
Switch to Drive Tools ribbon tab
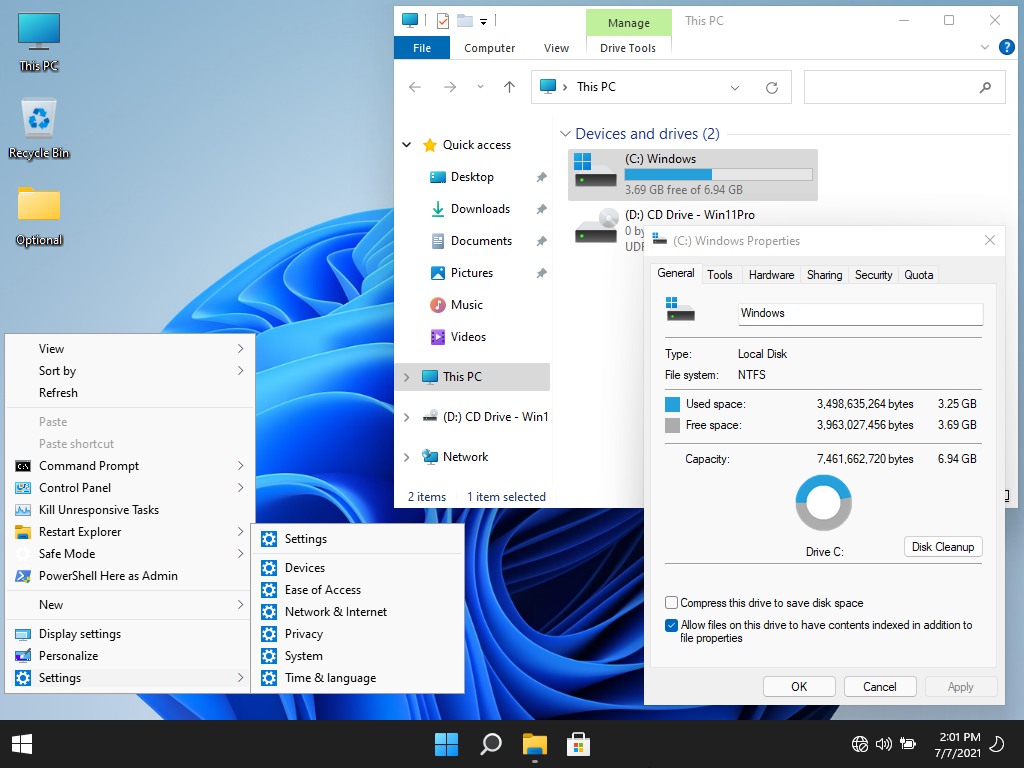tap(628, 48)
